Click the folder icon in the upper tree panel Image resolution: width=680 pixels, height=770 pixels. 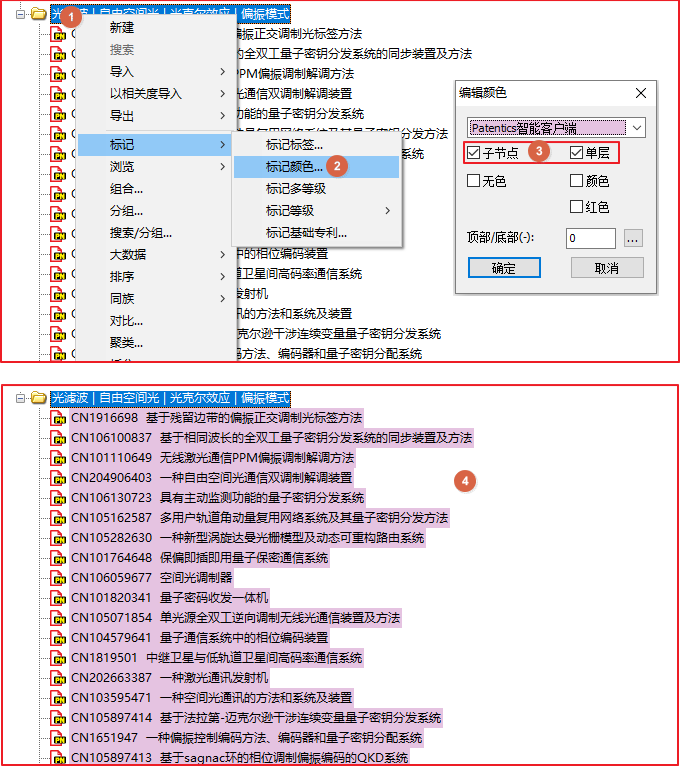pos(39,14)
